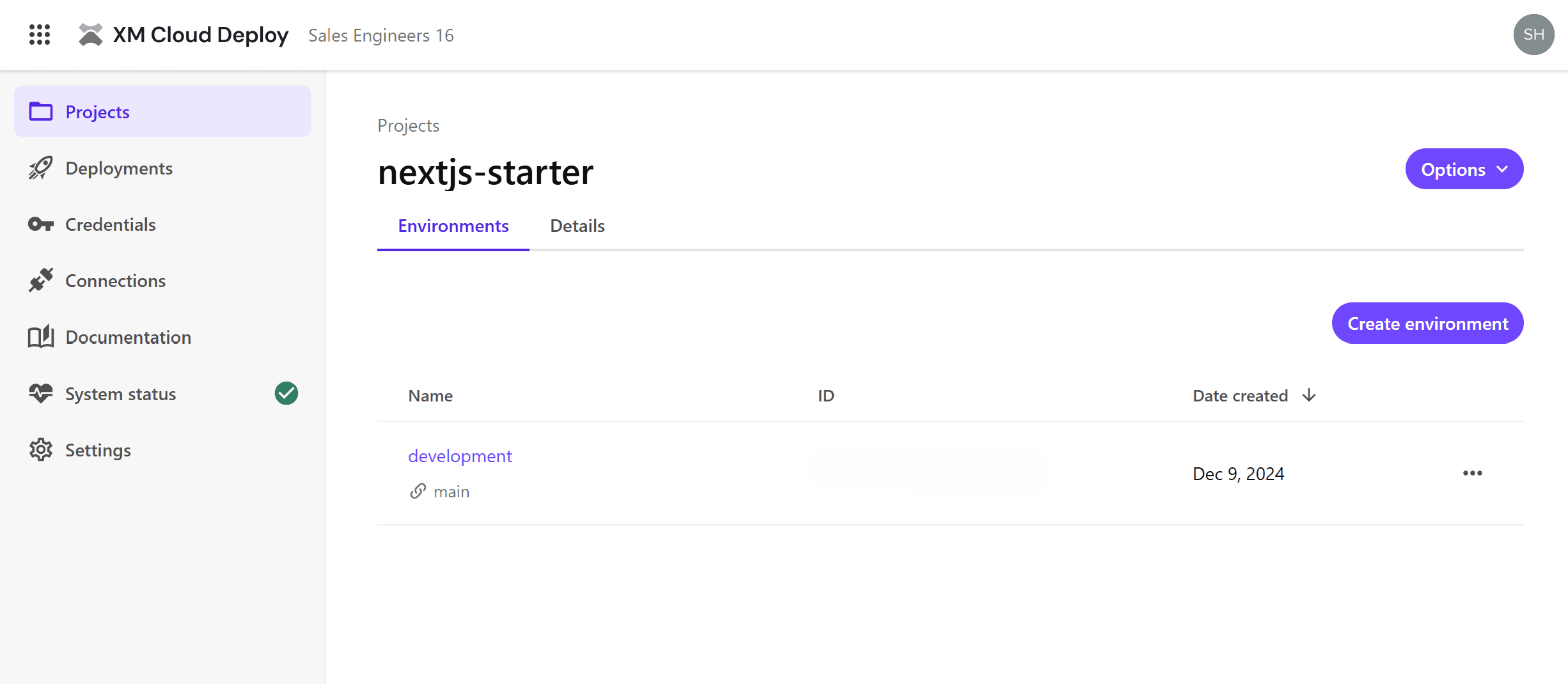Click the Projects folder icon
1568x684 pixels.
[x=41, y=112]
